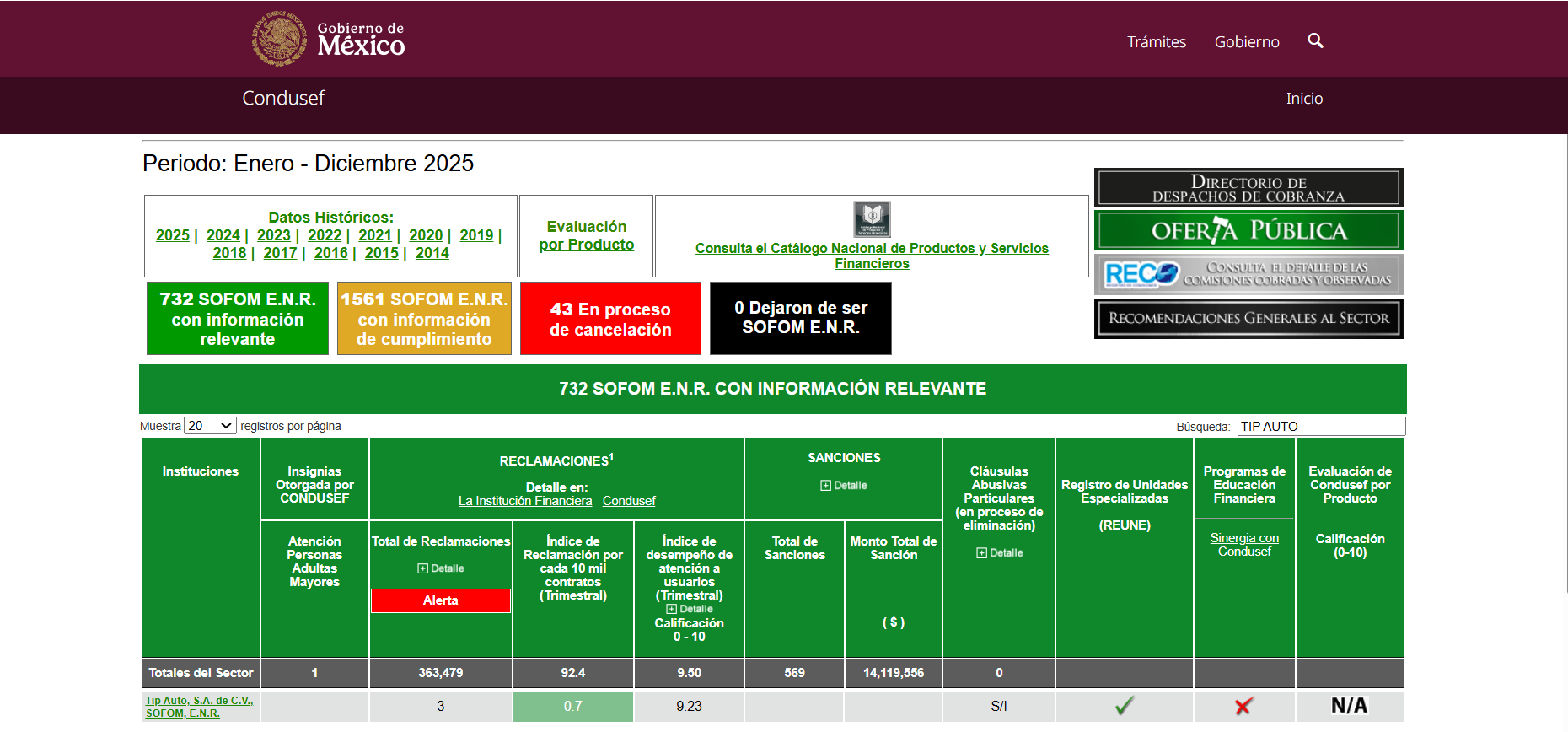Select 0 Dejaron de ser SOFOM tab
Viewport: 1568px width, 732px height.
pyautogui.click(x=801, y=319)
